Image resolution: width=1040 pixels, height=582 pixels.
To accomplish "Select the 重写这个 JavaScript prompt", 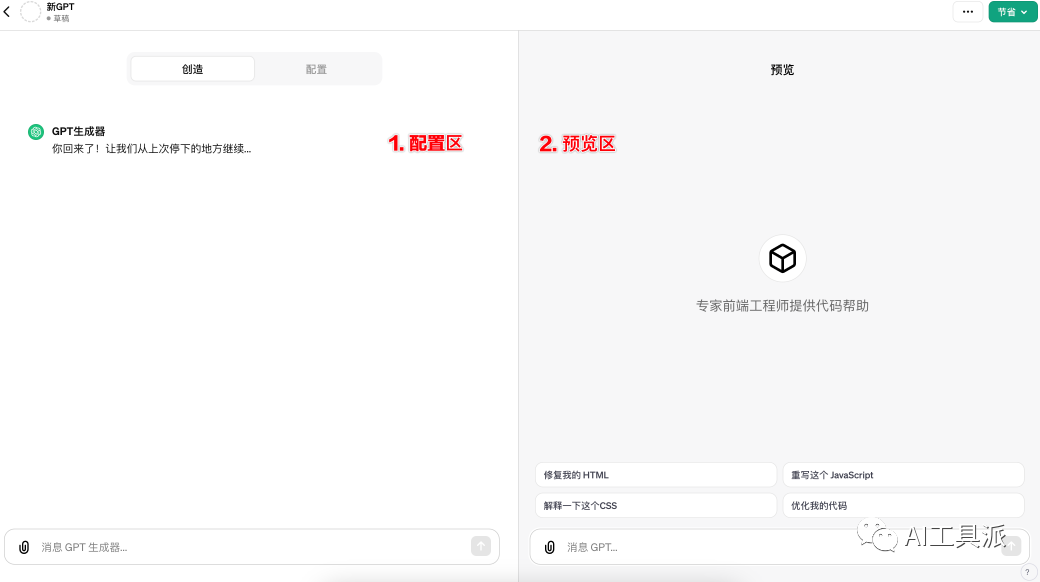I will tap(903, 475).
